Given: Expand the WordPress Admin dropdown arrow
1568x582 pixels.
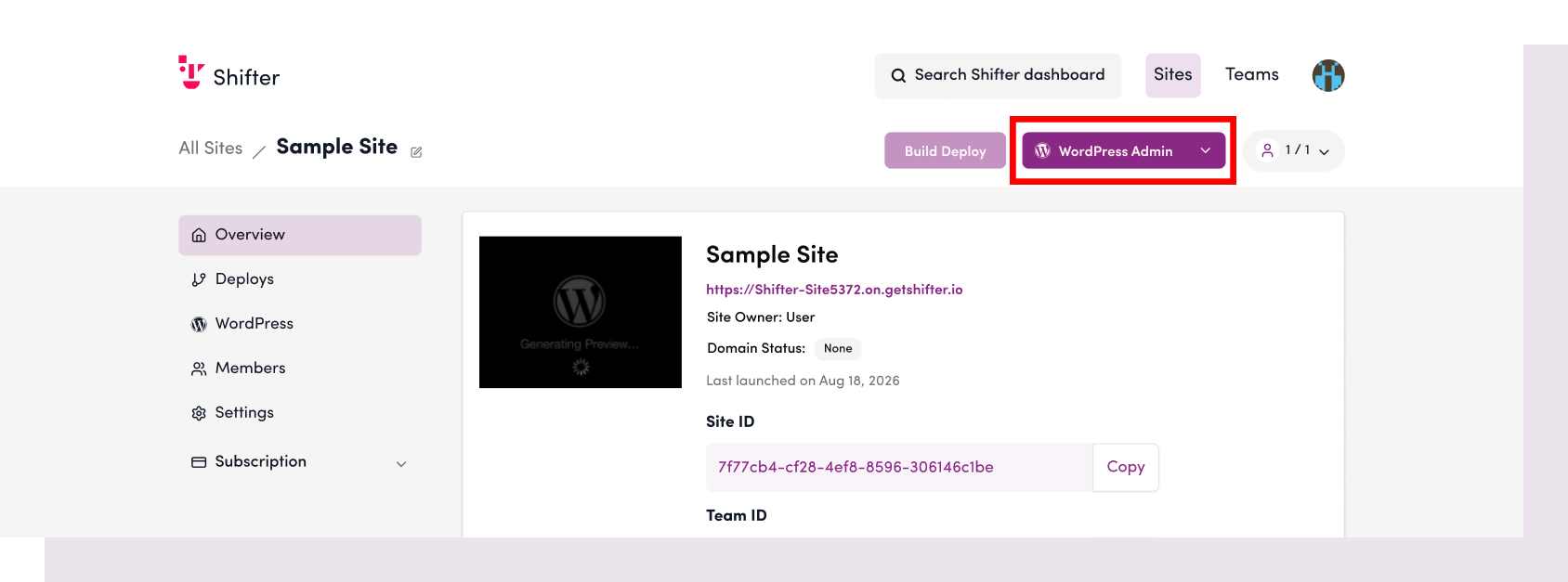Looking at the screenshot, I should click(1205, 150).
